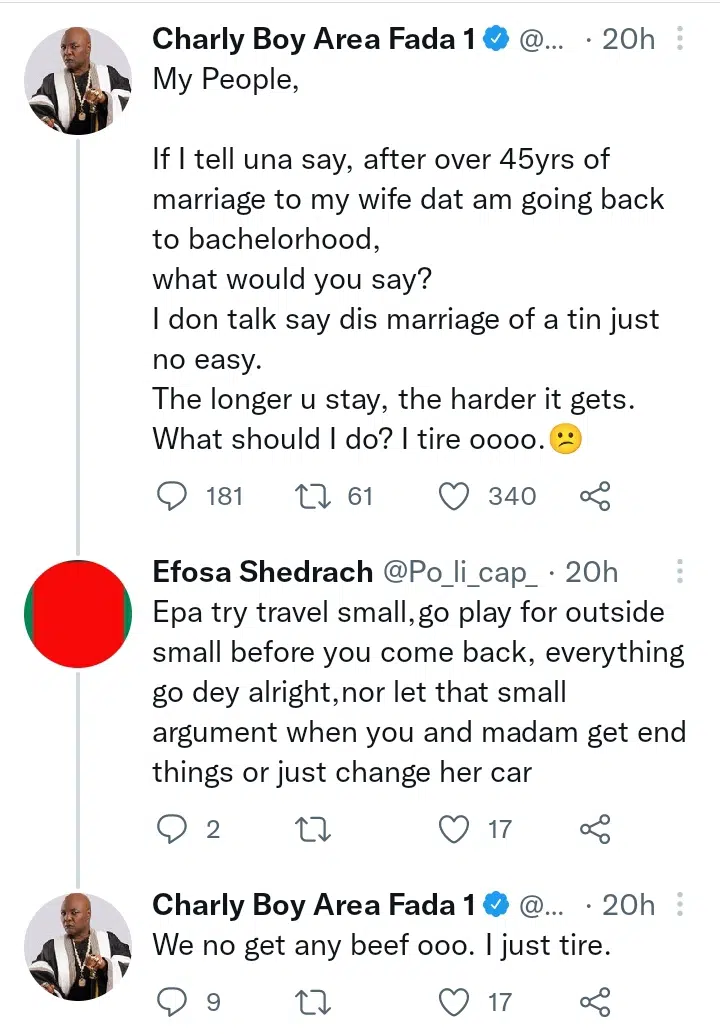Share the 'I just tire' tweet
720x1034 pixels.
595,1001
